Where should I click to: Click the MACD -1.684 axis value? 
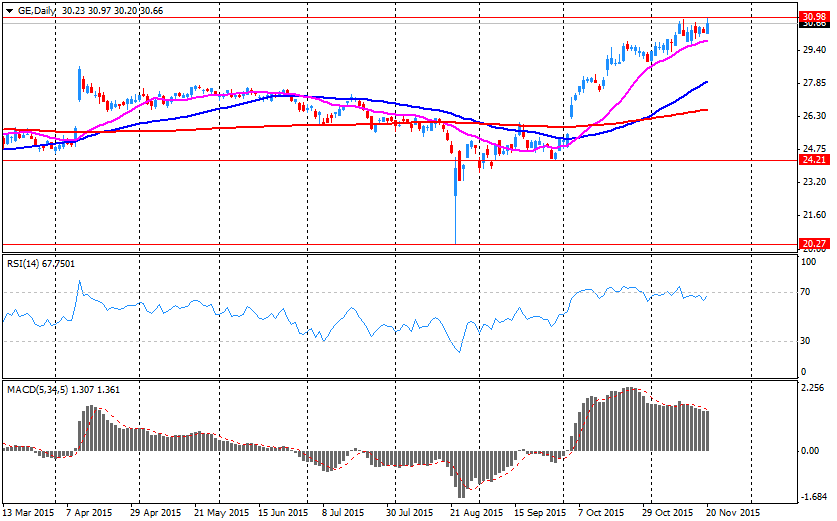tap(813, 497)
